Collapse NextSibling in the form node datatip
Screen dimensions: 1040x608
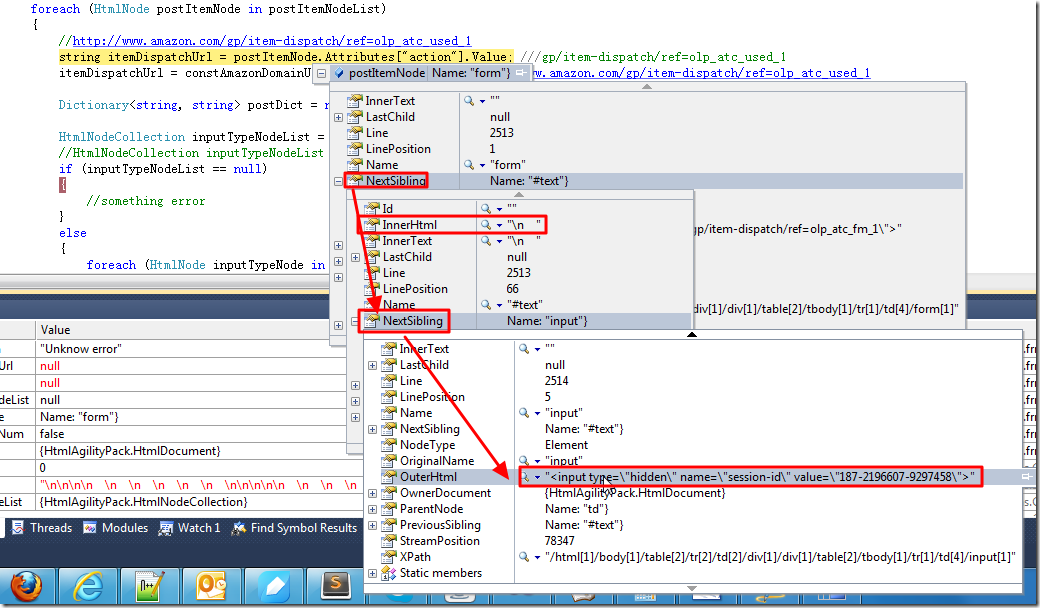pyautogui.click(x=338, y=181)
